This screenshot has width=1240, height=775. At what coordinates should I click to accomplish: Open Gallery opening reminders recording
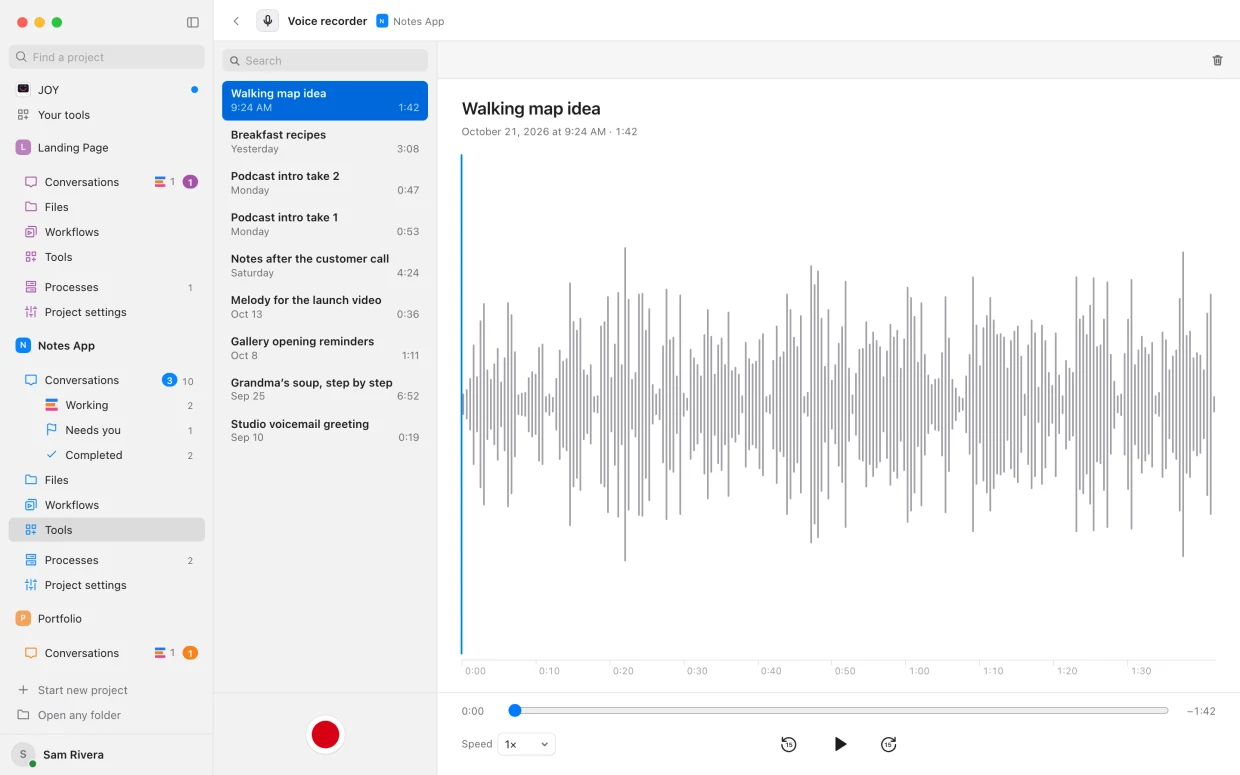point(325,348)
